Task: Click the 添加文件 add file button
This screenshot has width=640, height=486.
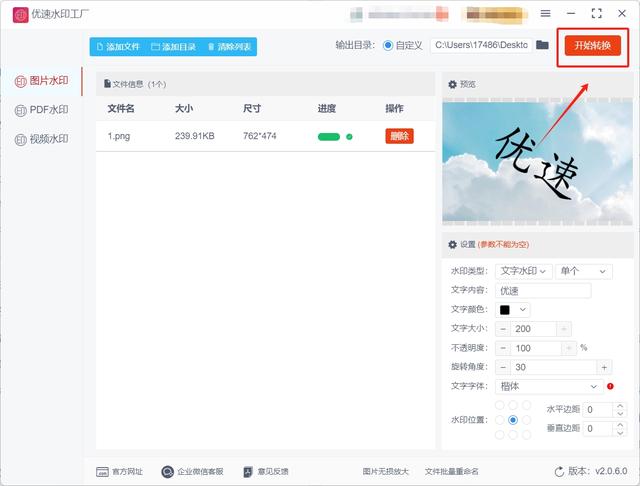Action: pos(118,47)
